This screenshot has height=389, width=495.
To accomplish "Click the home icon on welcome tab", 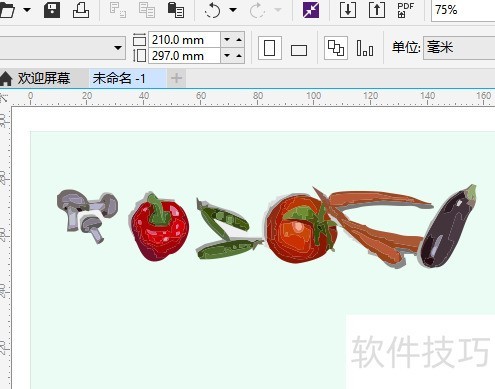I will 6,79.
